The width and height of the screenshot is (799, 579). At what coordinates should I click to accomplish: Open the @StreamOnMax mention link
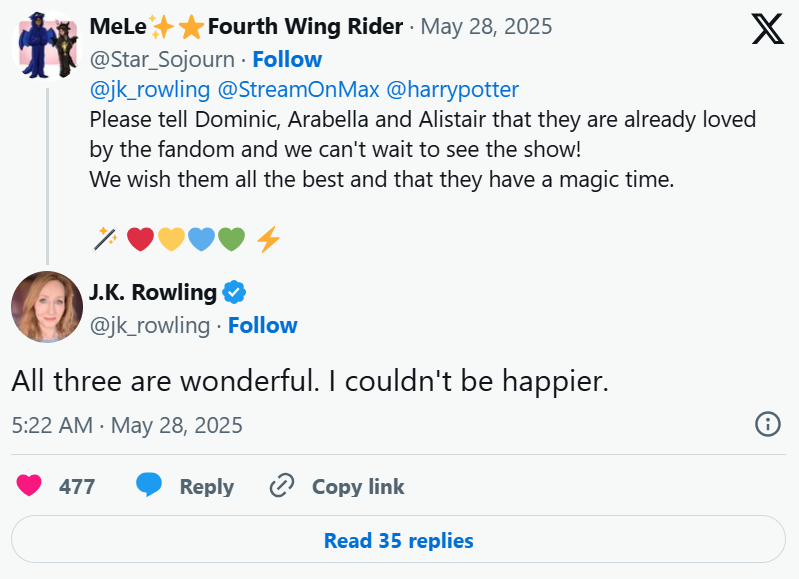point(298,89)
